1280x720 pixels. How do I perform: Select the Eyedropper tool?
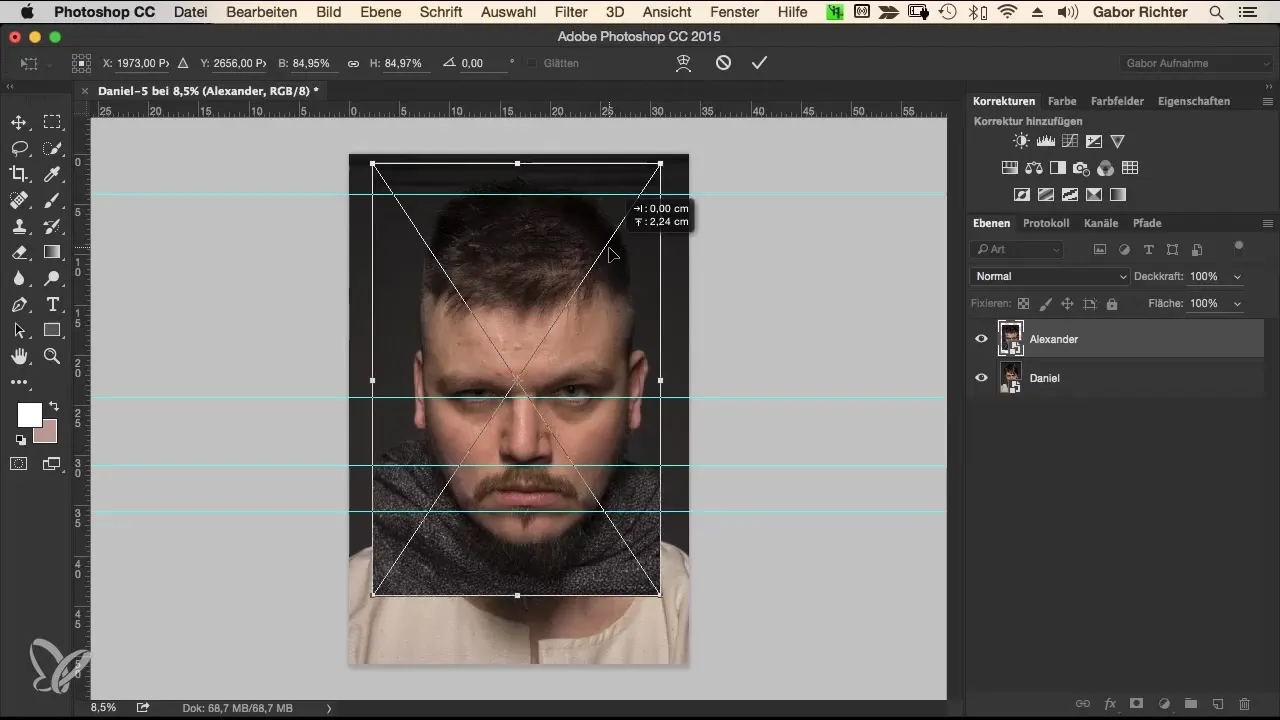tap(52, 174)
